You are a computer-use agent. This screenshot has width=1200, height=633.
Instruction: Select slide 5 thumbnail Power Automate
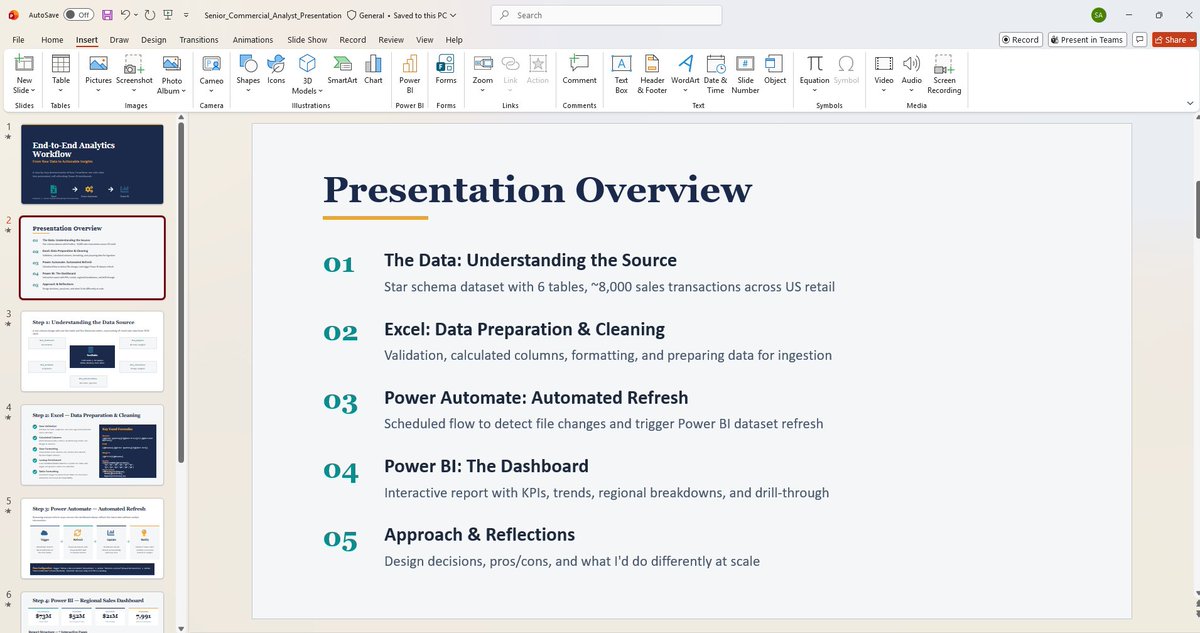pos(92,540)
